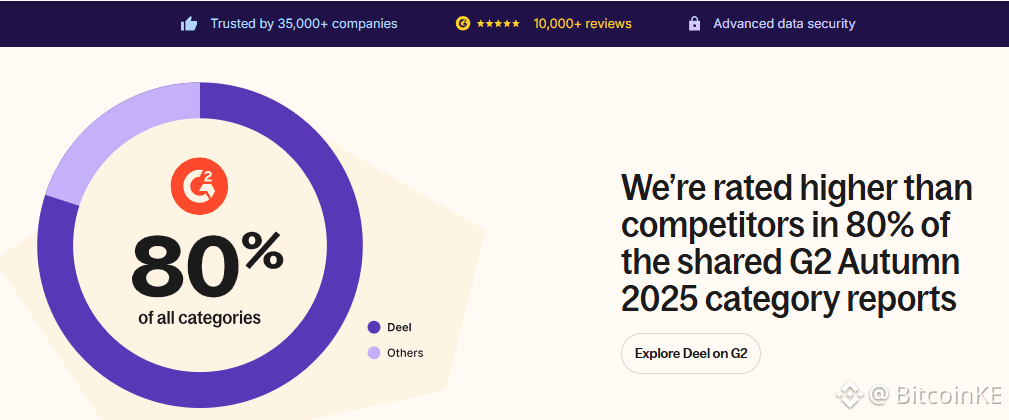Image resolution: width=1009 pixels, height=420 pixels.
Task: Click the light purple Others legend dot
Action: pyautogui.click(x=374, y=353)
